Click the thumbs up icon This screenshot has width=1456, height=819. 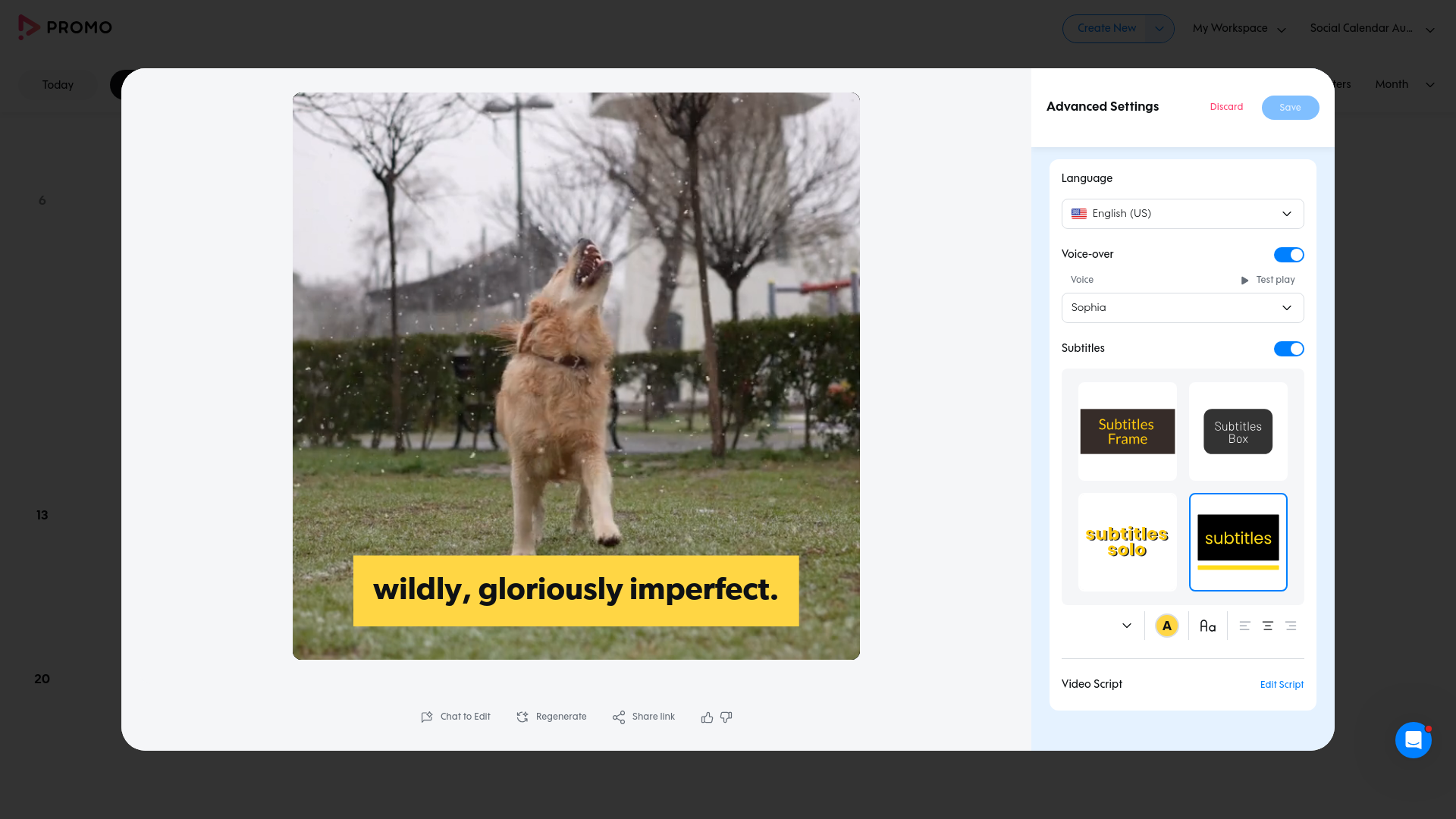(x=707, y=717)
